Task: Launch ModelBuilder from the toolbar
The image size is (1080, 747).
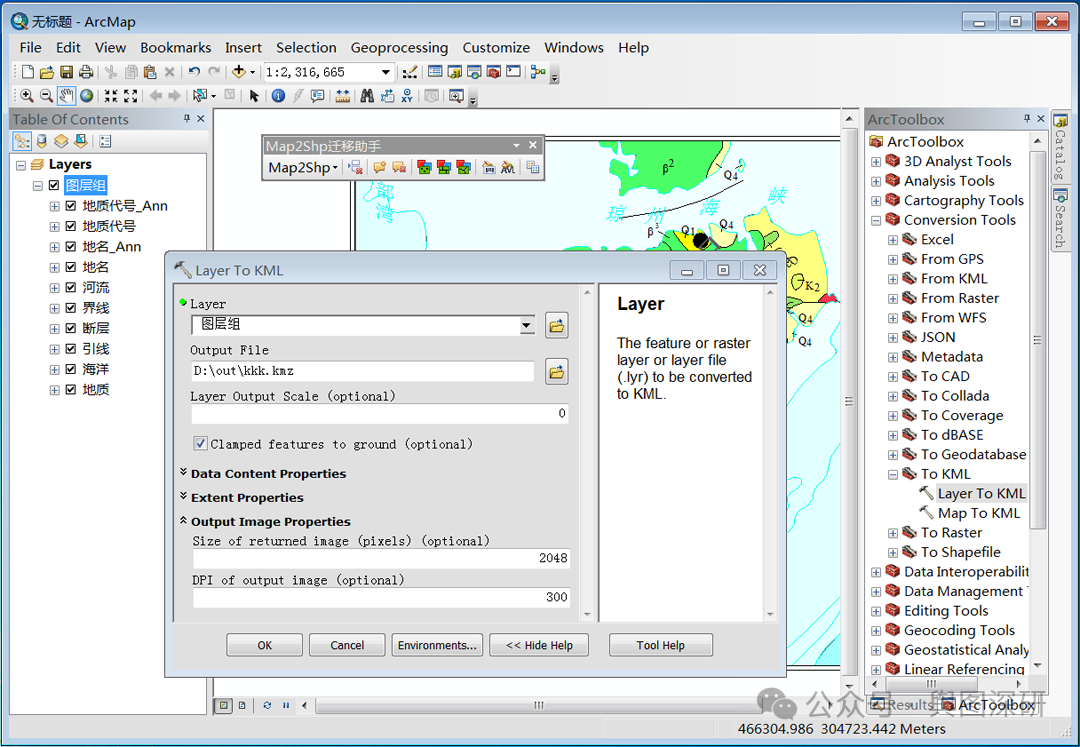Action: pos(538,72)
